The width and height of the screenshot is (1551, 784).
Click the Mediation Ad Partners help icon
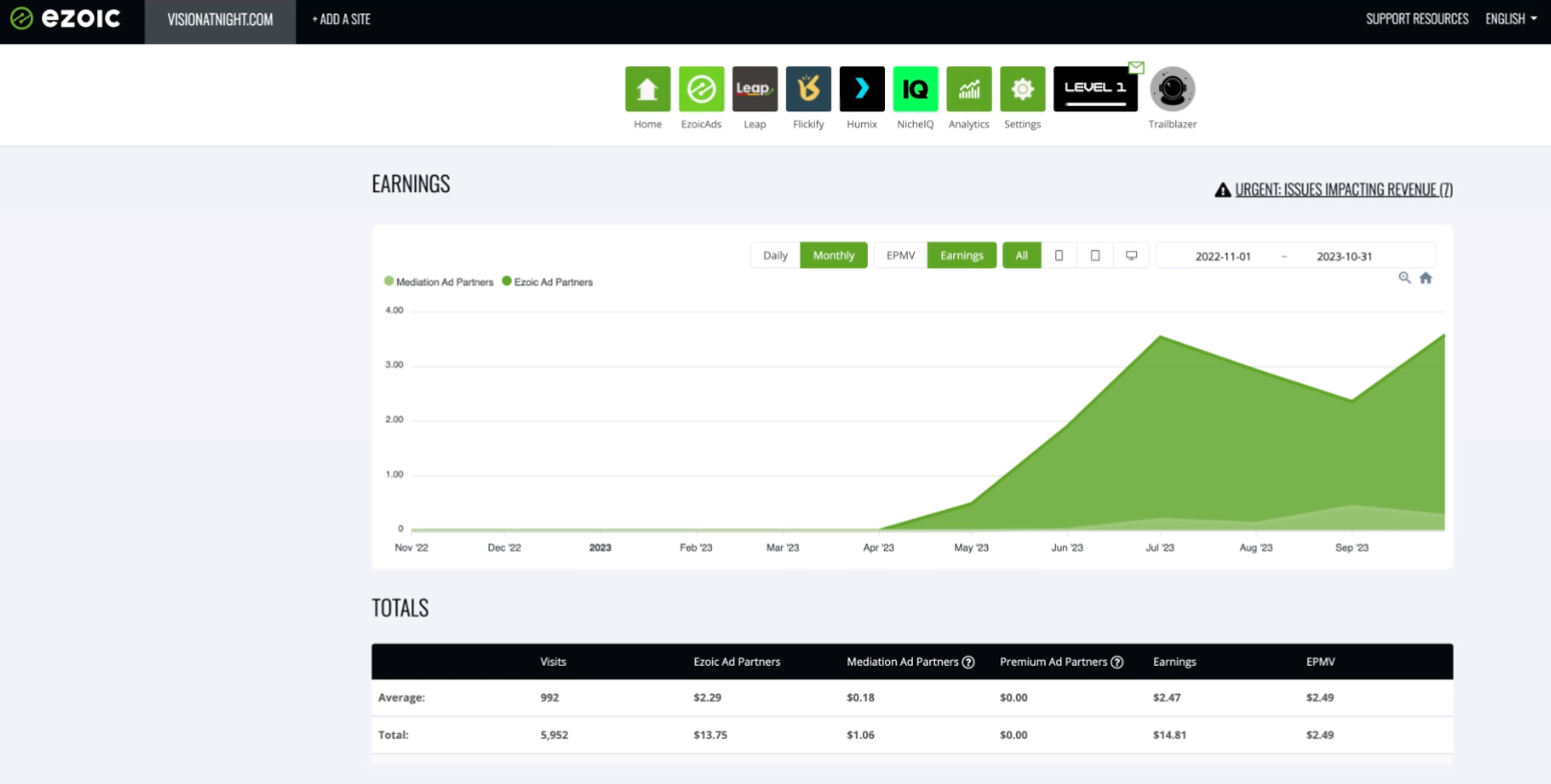[x=969, y=662]
